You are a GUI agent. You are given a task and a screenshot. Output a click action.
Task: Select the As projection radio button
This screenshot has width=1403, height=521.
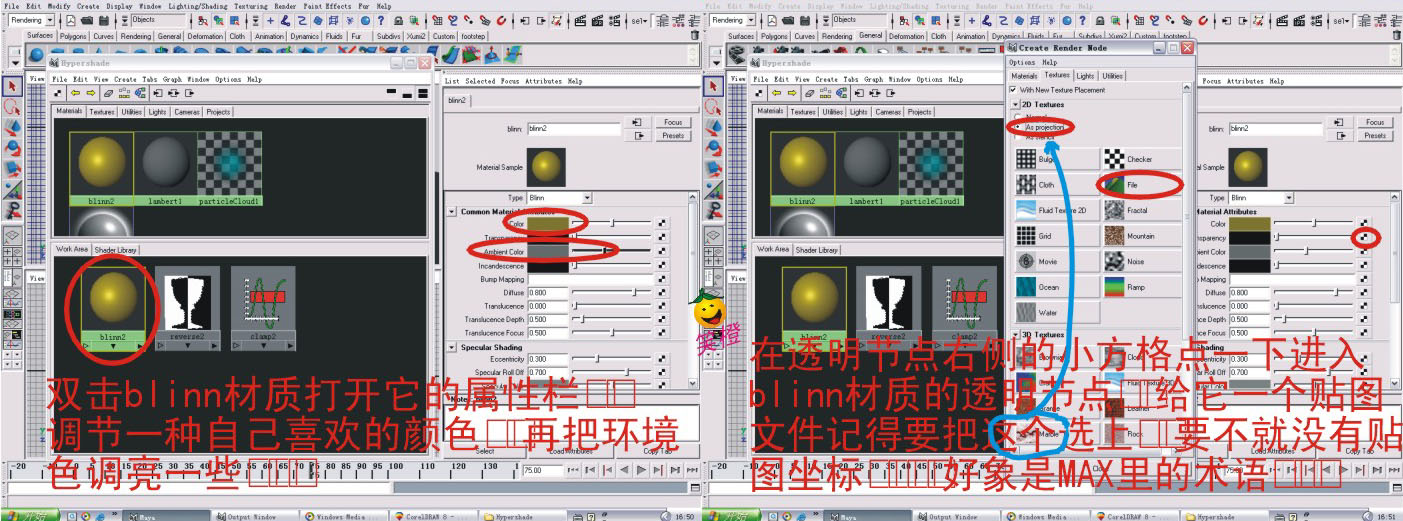pos(1018,128)
